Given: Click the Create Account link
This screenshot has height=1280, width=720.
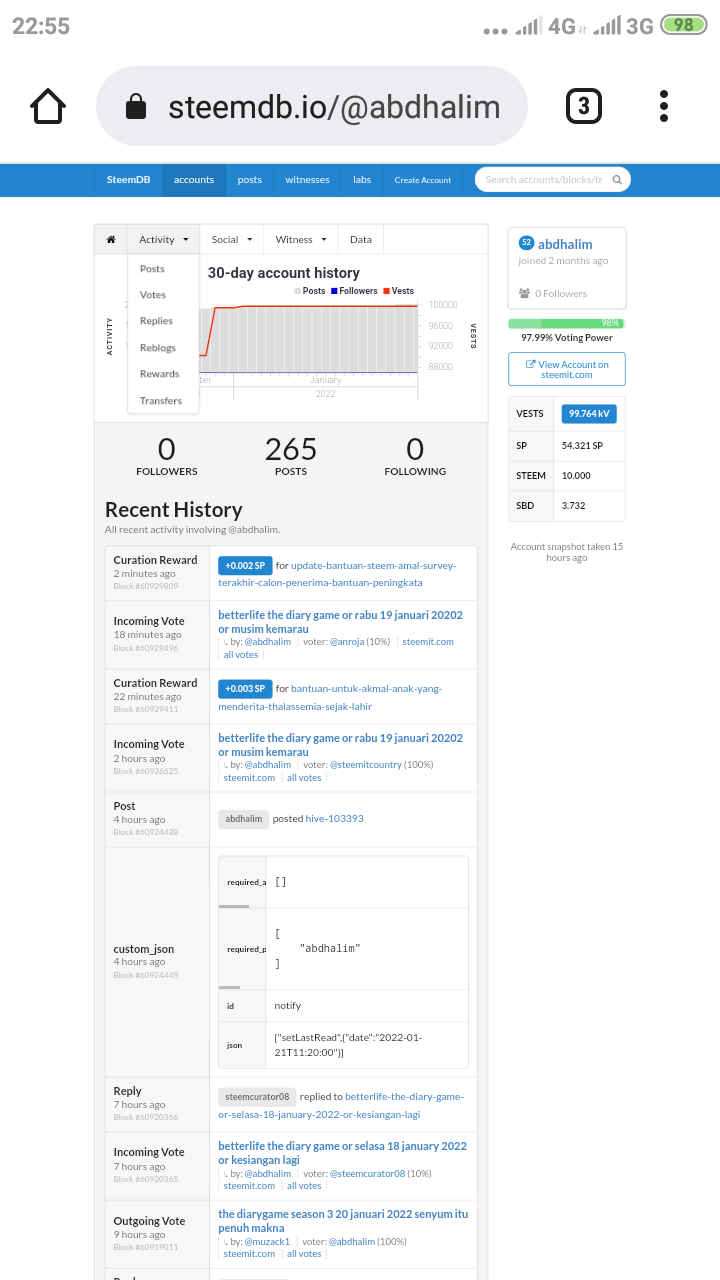Looking at the screenshot, I should (423, 180).
